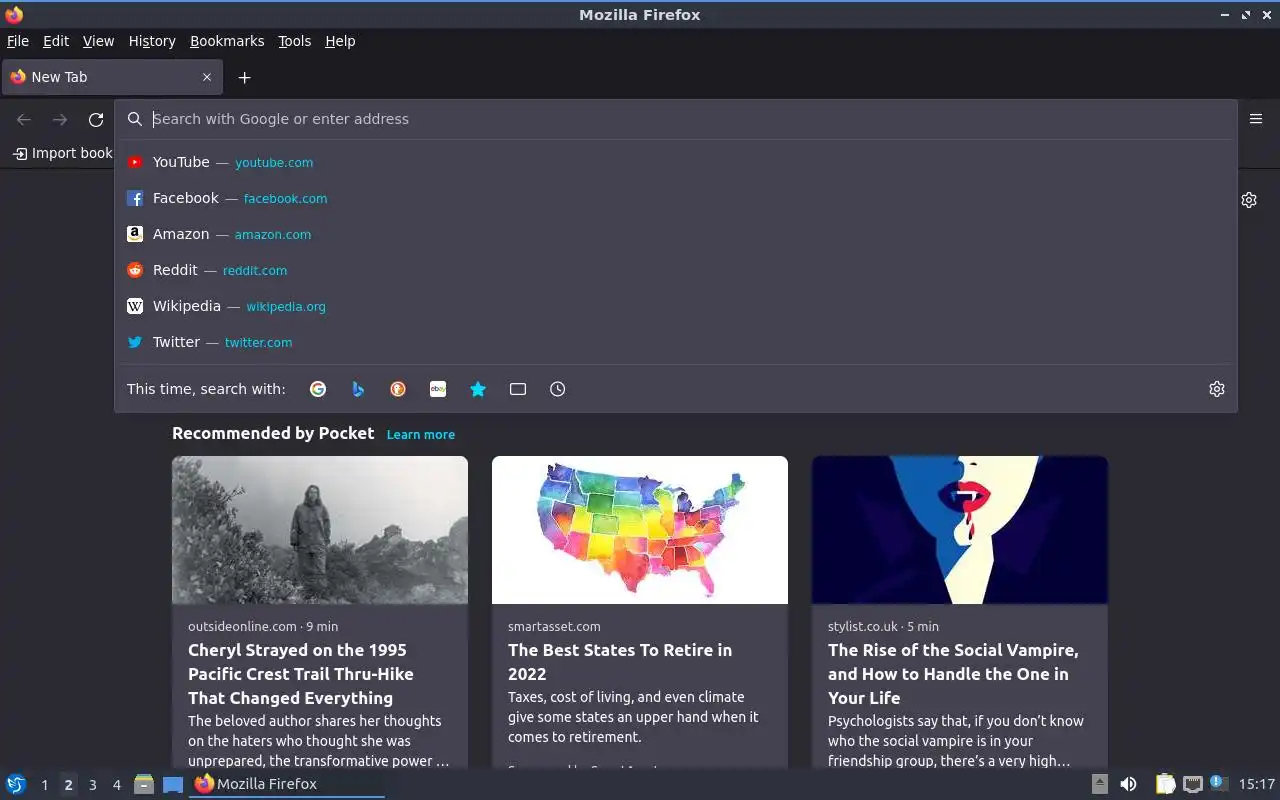Go back one page
The image size is (1280, 800).
(24, 120)
